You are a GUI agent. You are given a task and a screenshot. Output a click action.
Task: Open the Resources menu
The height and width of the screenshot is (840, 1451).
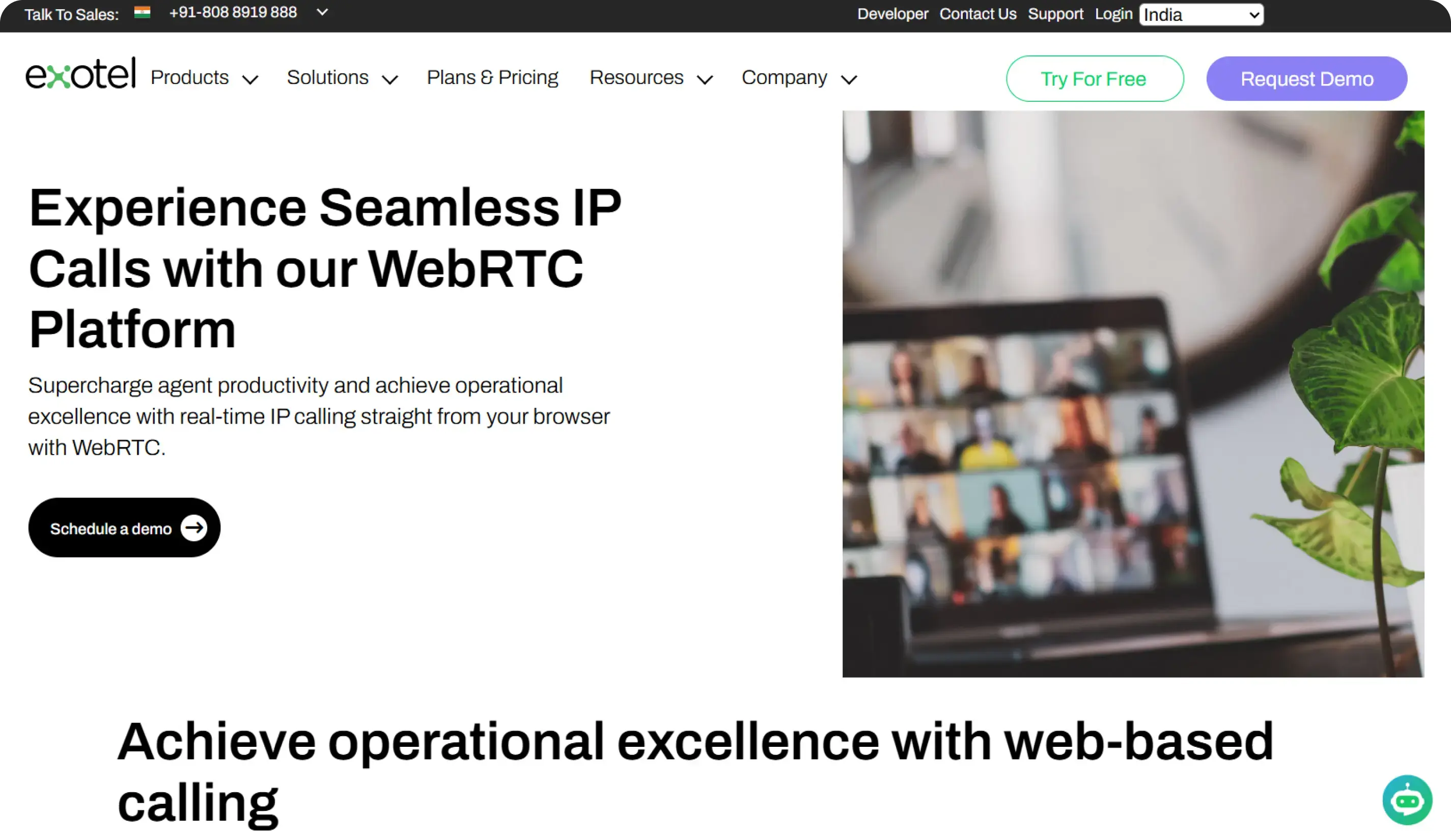point(636,77)
